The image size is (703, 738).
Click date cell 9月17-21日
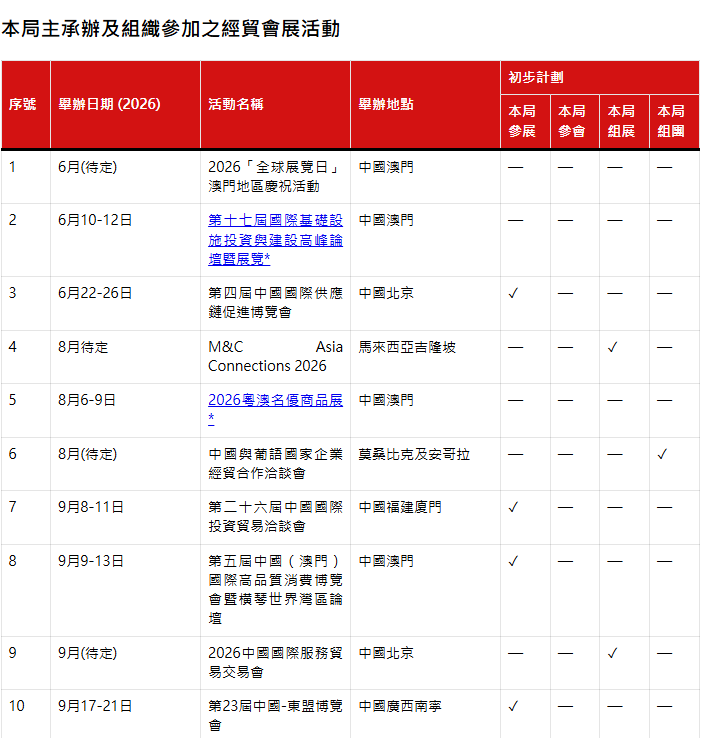pos(95,706)
